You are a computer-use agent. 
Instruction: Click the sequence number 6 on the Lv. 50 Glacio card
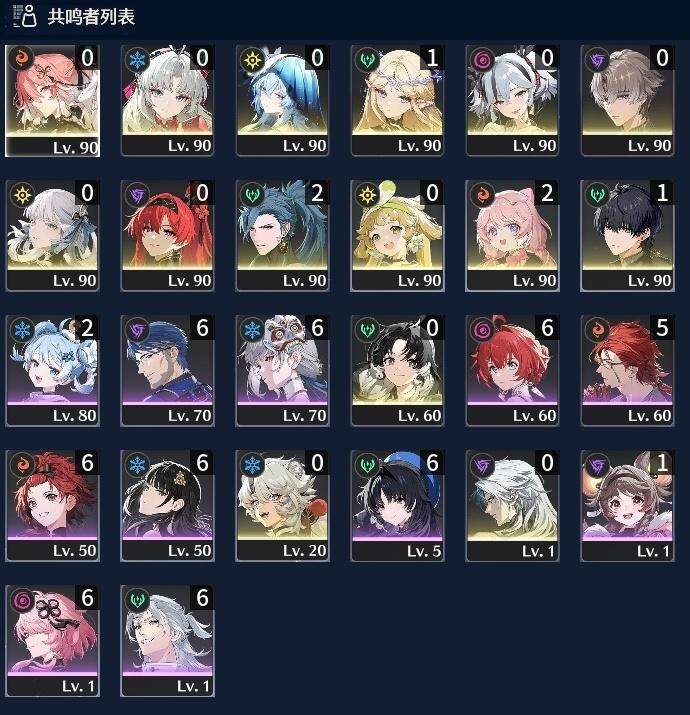coord(202,463)
